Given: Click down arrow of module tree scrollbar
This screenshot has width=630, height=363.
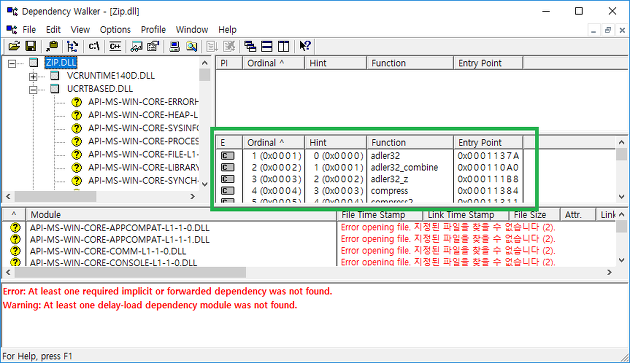Looking at the screenshot, I should click(205, 184).
